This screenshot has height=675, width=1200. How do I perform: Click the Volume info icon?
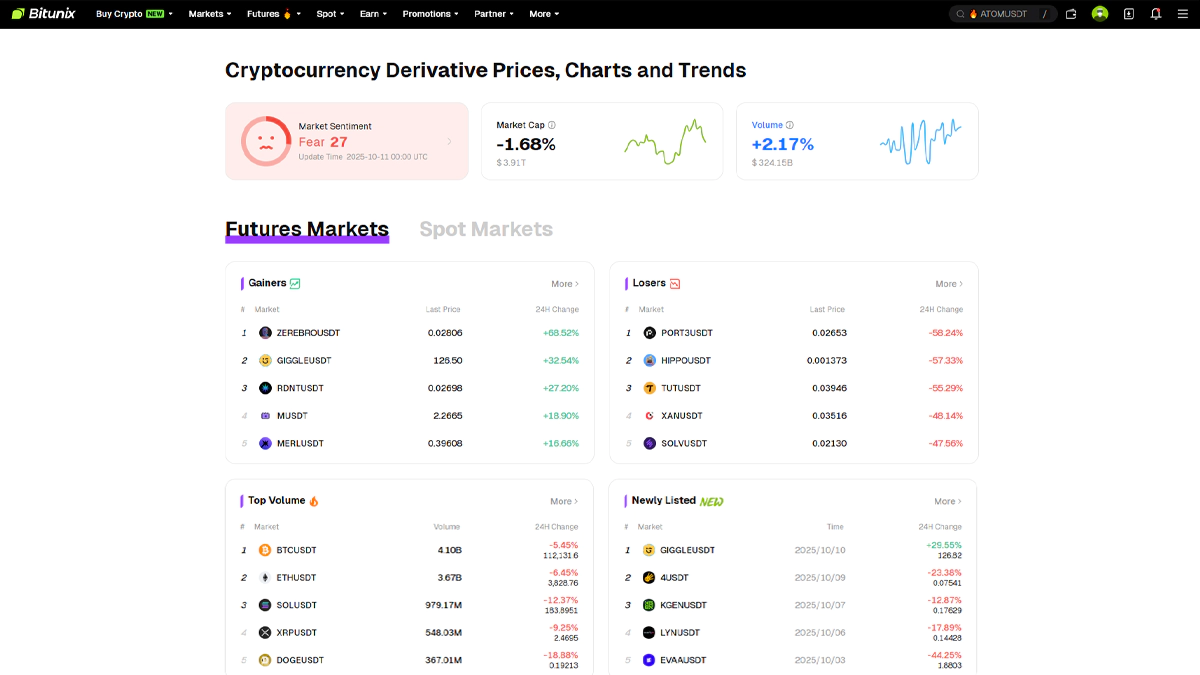pyautogui.click(x=790, y=125)
